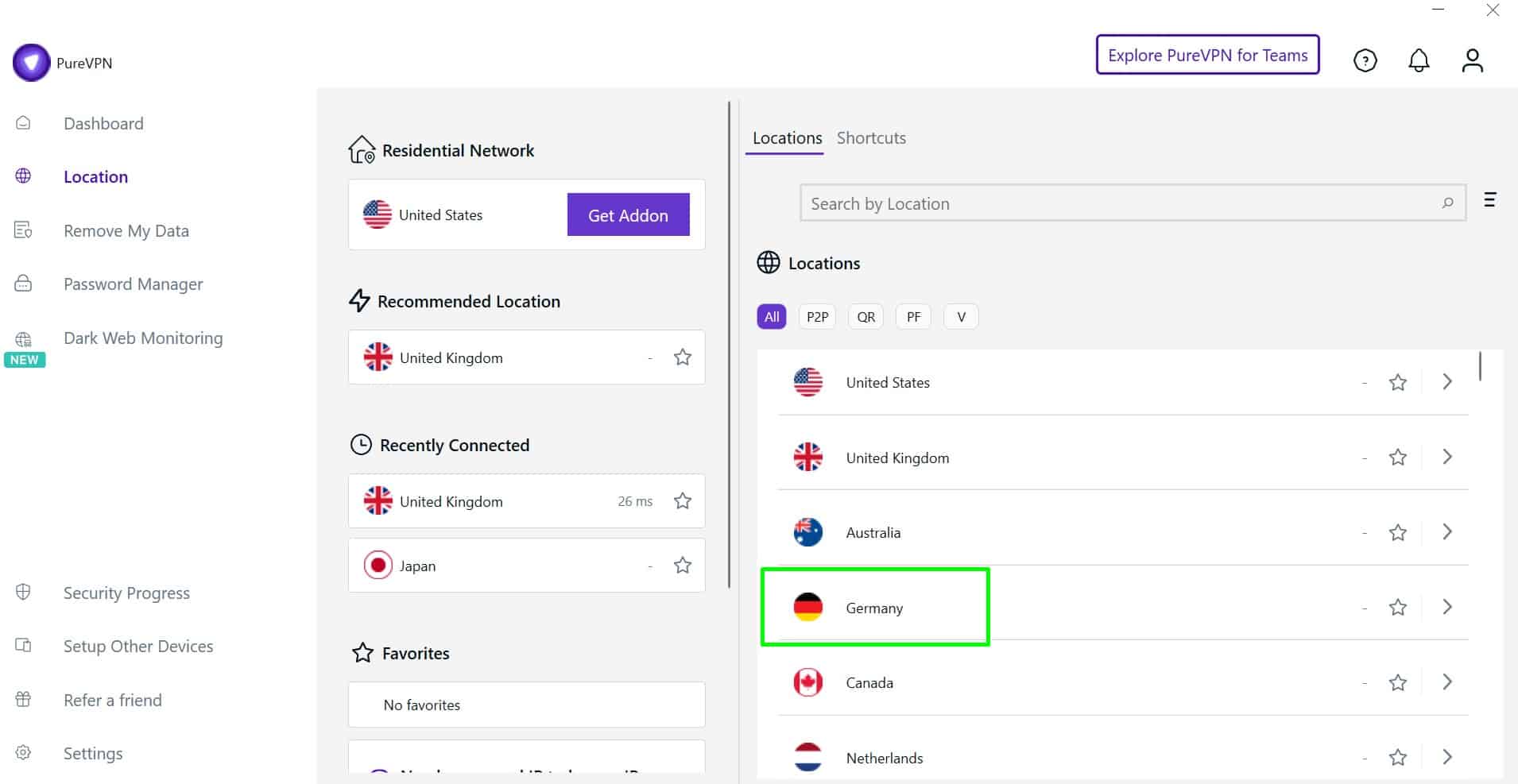Open Password Manager page
1518x784 pixels.
[x=133, y=284]
